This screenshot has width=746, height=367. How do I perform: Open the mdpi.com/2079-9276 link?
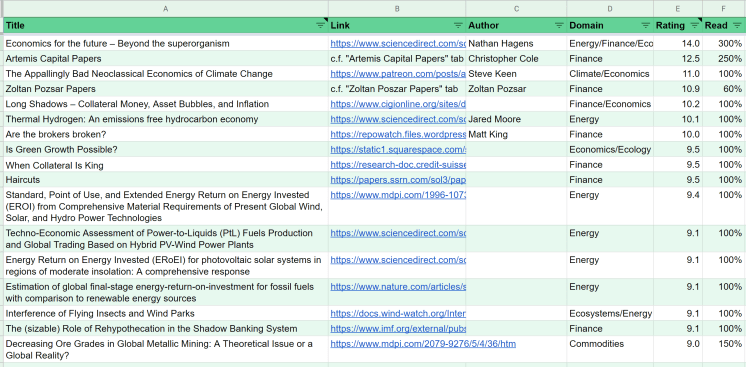pyautogui.click(x=423, y=344)
